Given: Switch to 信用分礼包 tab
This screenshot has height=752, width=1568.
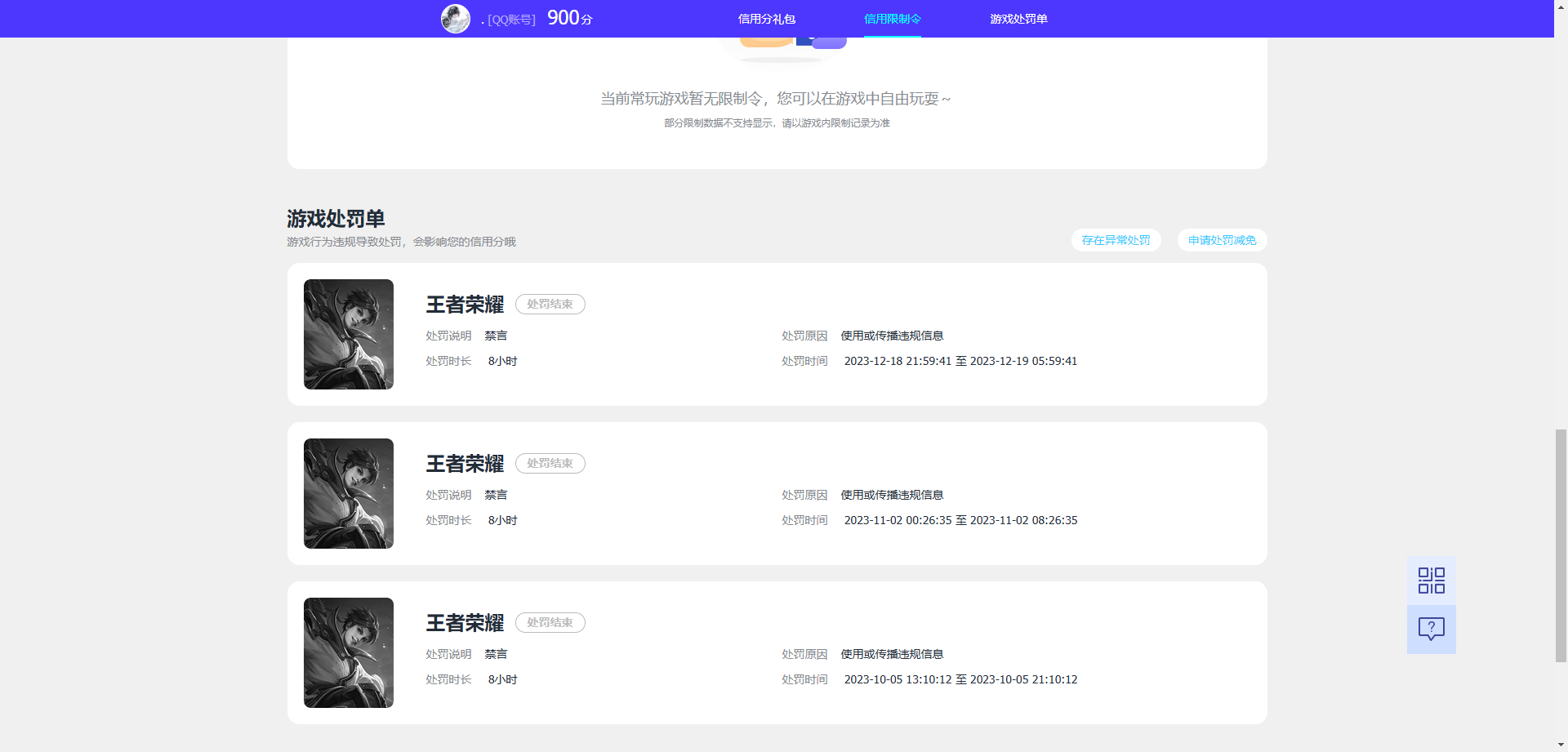Looking at the screenshot, I should pyautogui.click(x=766, y=19).
